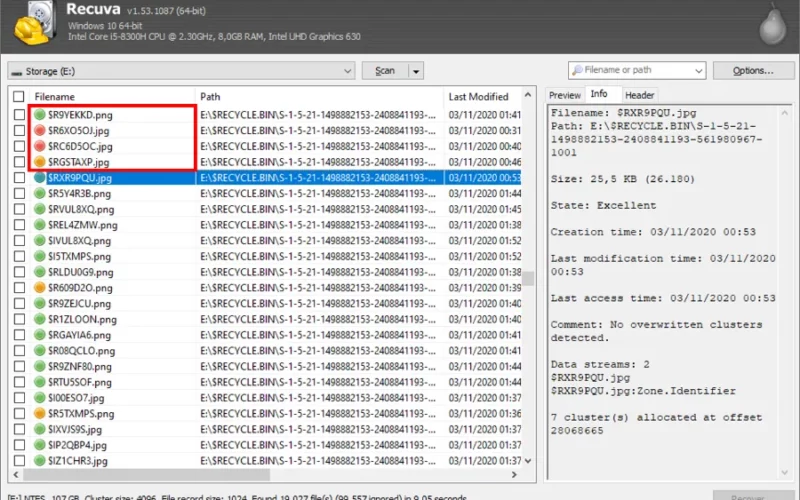This screenshot has height=500, width=800.
Task: Click the red status icon beside $R6XO5OJ.jpg
Action: coord(40,131)
